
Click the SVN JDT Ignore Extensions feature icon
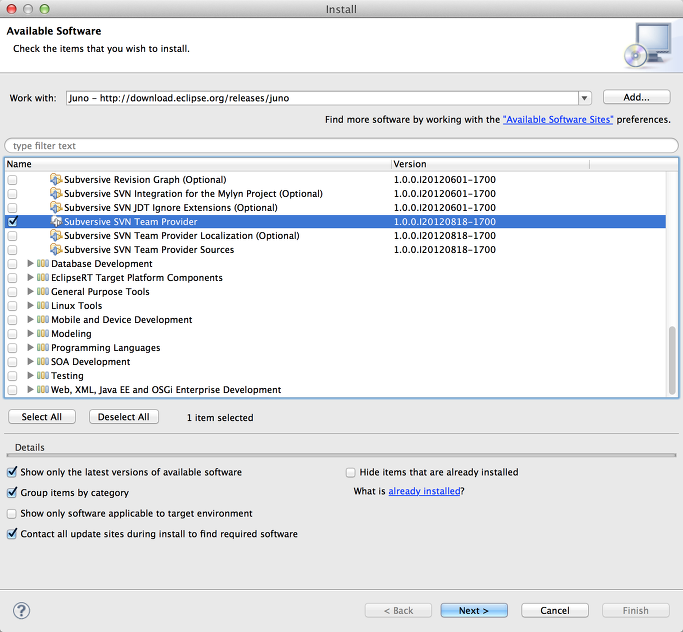(56, 207)
